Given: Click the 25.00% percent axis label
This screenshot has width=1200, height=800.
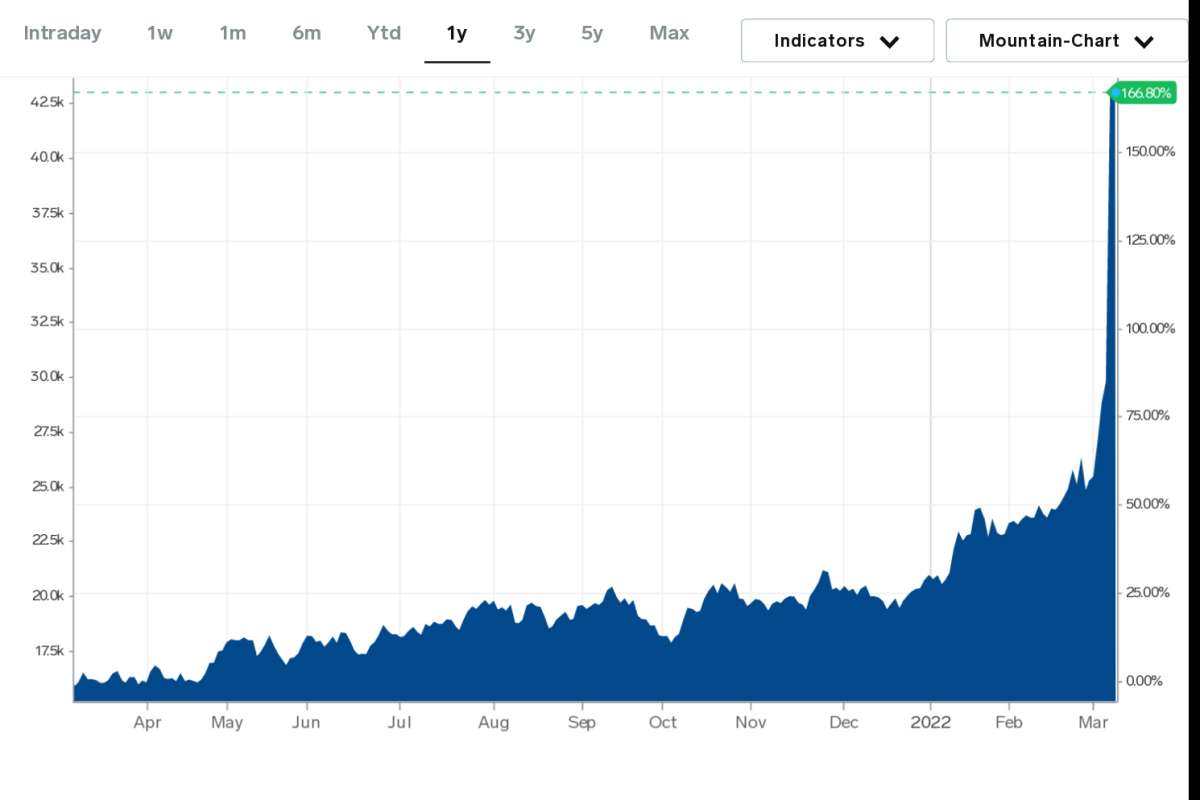Looking at the screenshot, I should [x=1146, y=592].
